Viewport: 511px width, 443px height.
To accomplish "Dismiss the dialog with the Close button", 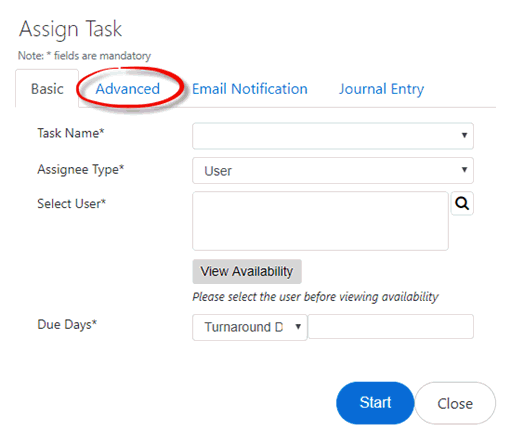I will click(x=455, y=403).
